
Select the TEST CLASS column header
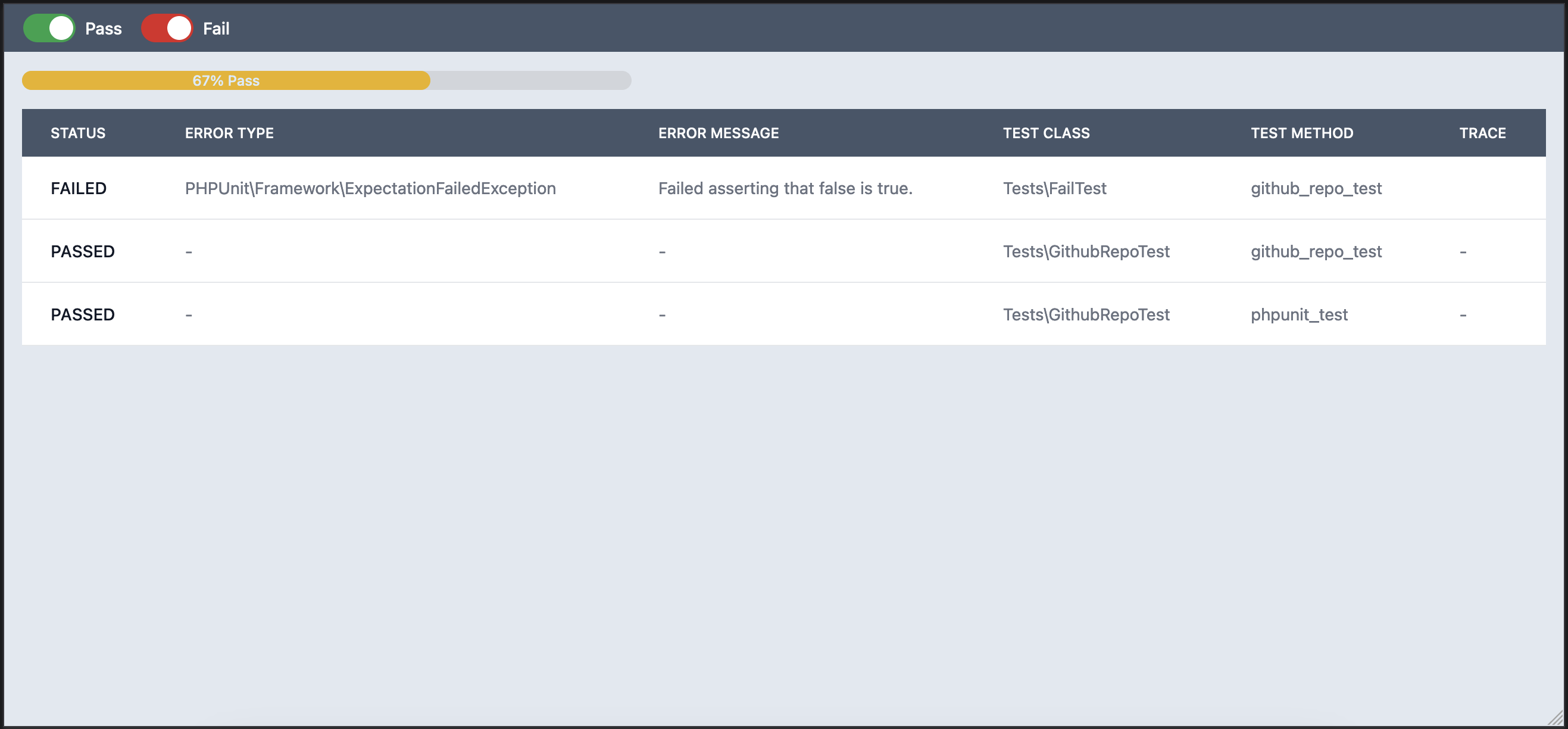coord(1046,133)
